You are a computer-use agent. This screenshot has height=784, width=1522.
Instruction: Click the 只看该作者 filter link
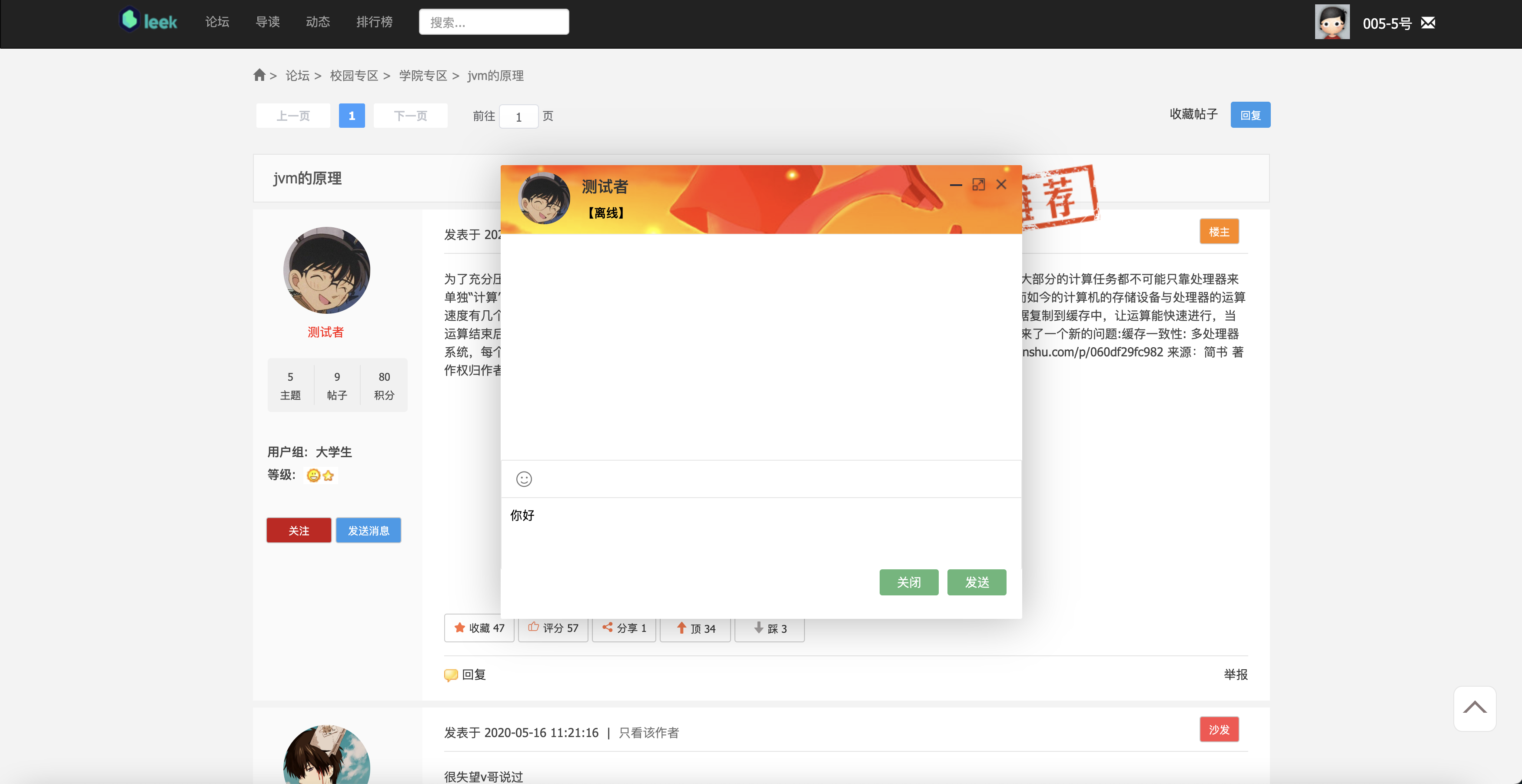pos(649,733)
